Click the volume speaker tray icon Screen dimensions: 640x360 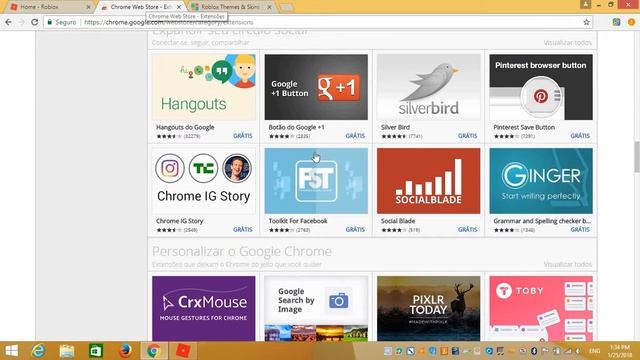[578, 351]
